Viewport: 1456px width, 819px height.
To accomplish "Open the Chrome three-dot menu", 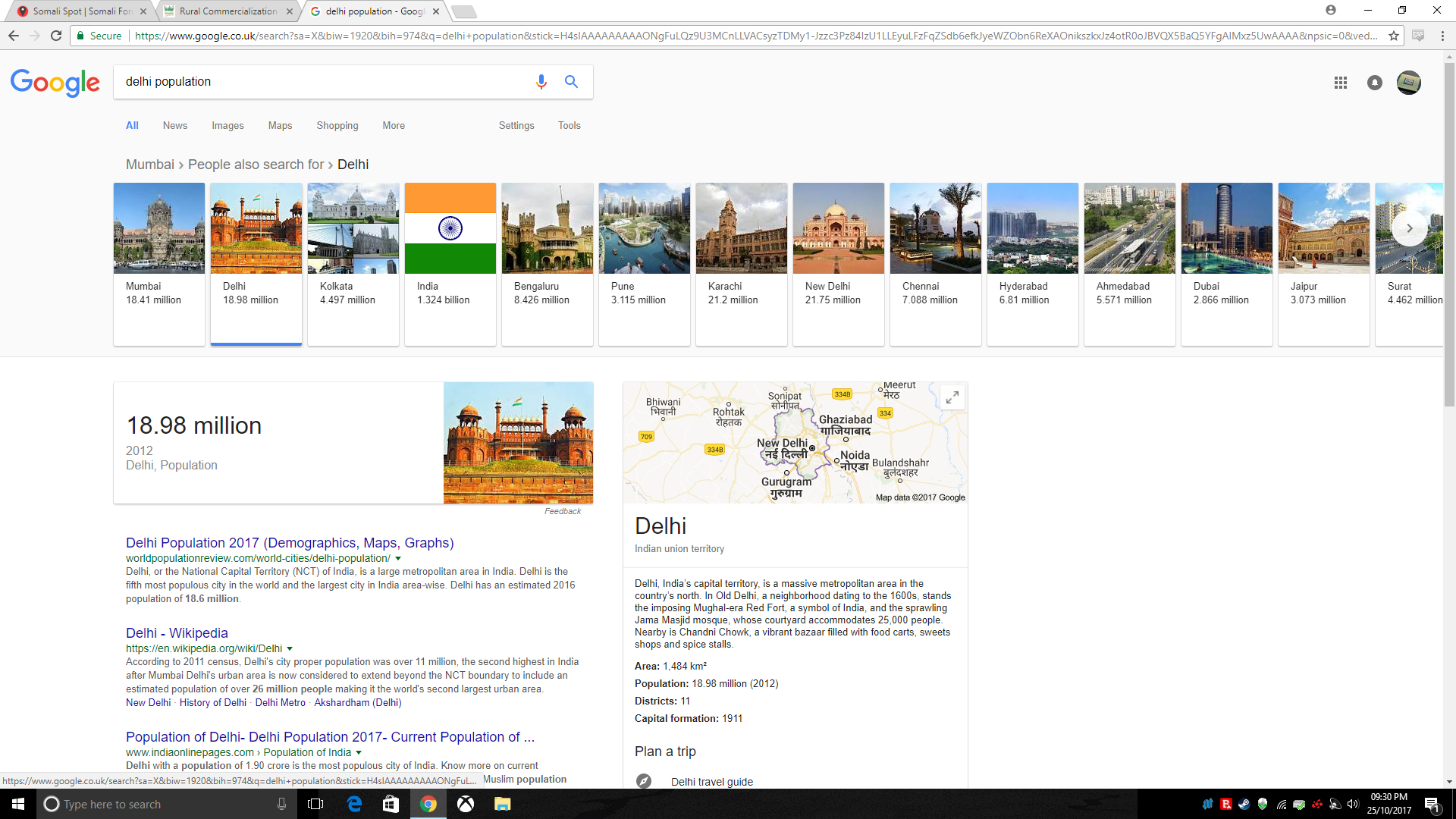I will (1442, 36).
